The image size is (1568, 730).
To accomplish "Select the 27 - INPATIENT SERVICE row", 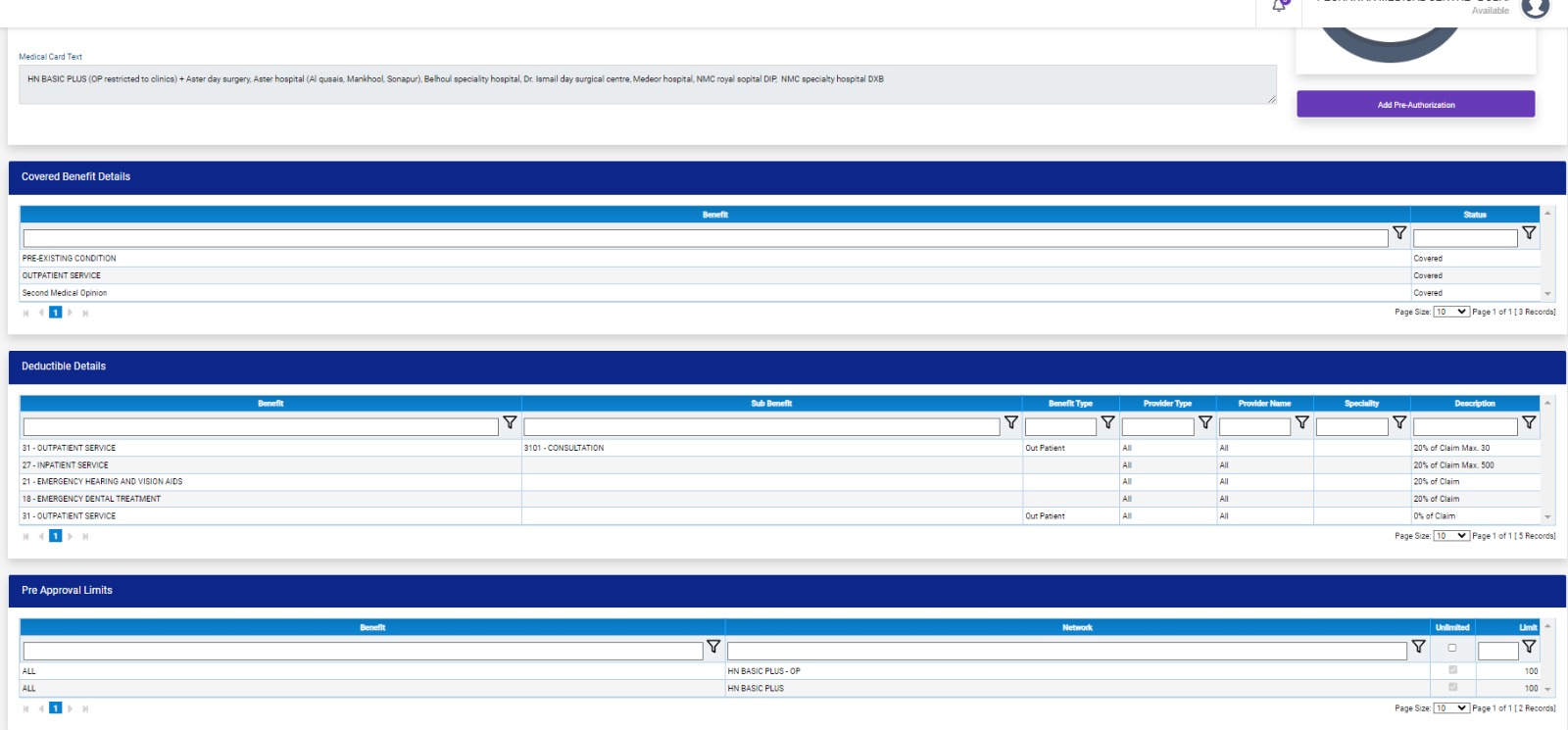I will pyautogui.click(x=780, y=465).
